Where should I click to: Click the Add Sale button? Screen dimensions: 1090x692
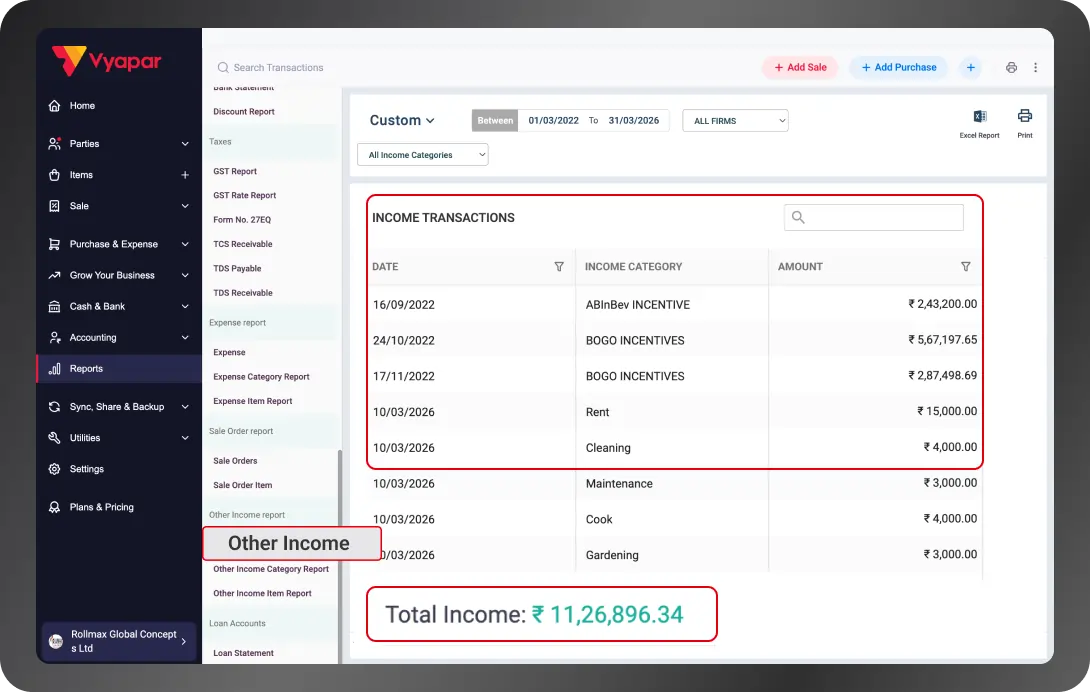pos(798,67)
